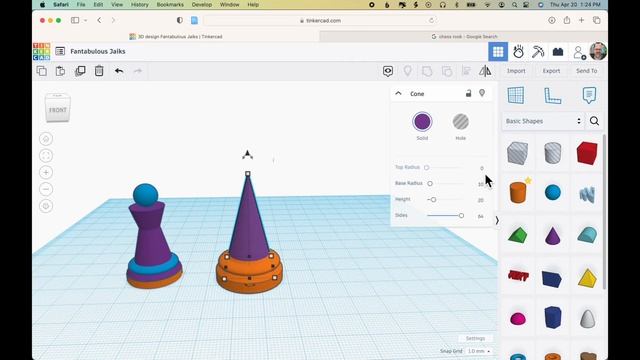640x360 pixels.
Task: Pick the red Box shape
Action: click(587, 153)
